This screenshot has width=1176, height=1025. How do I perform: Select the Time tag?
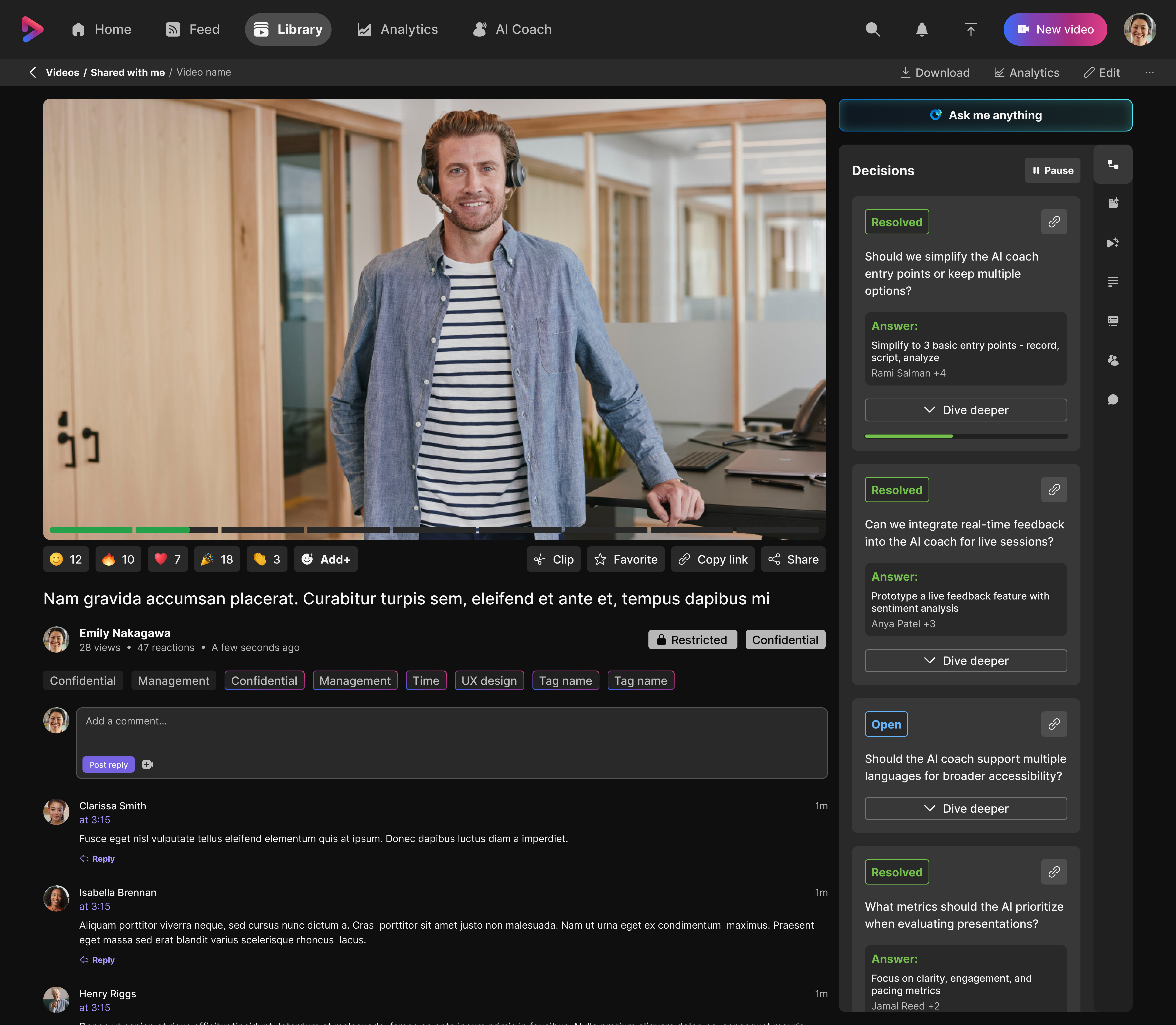pyautogui.click(x=426, y=681)
